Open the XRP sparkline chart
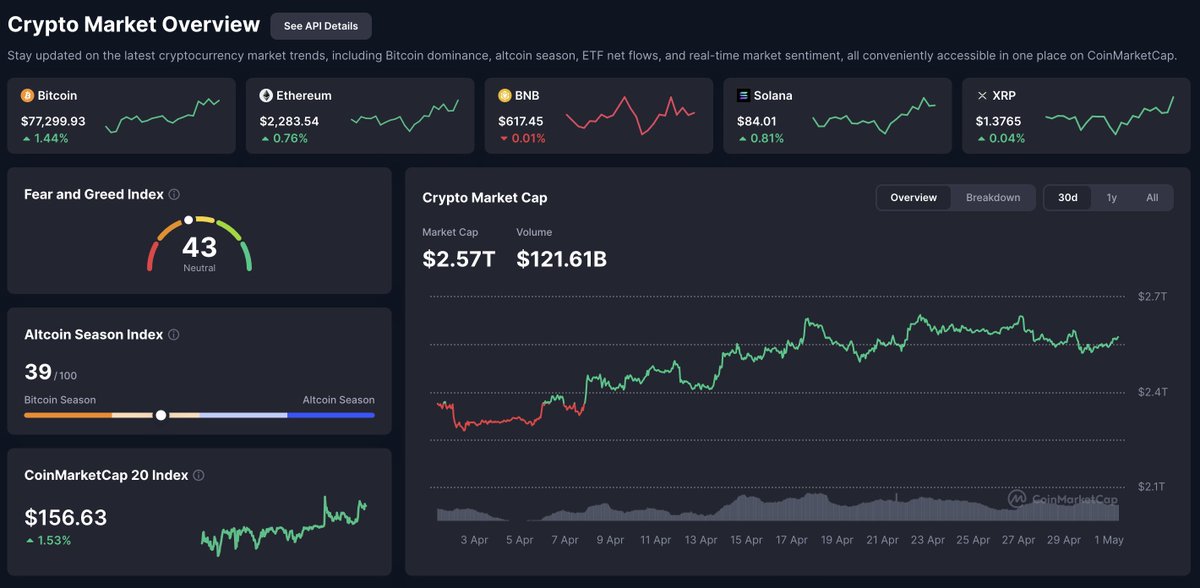This screenshot has width=1200, height=588. (1110, 116)
